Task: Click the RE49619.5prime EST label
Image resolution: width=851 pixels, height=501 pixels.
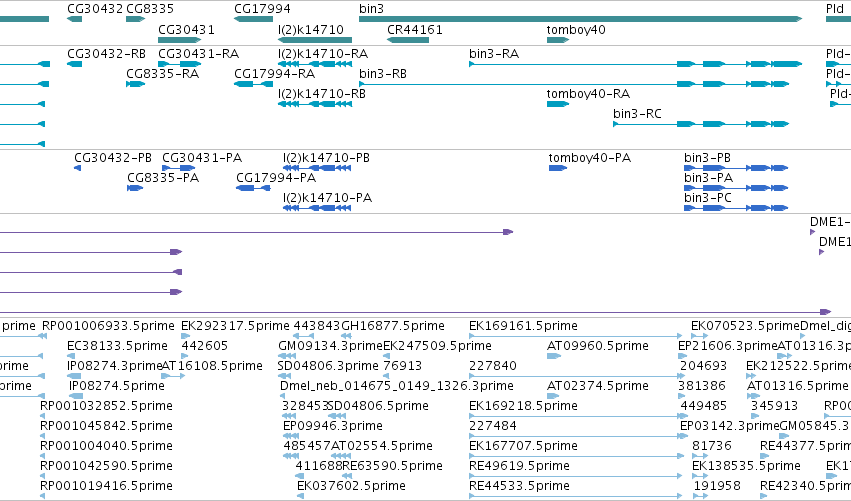Action: [519, 466]
